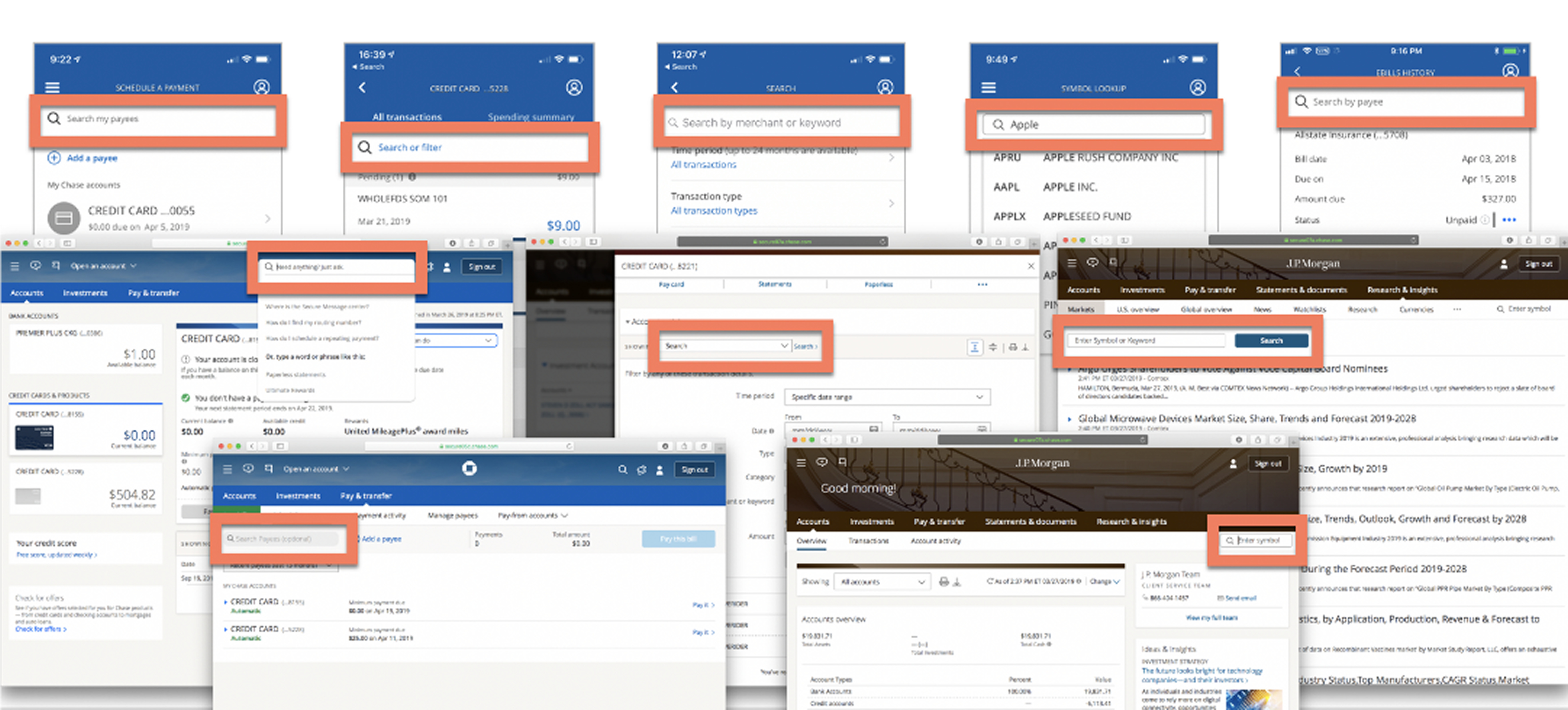Open hamburger menu on Symbol Lookup screen
Screen dimensions: 1568x710
[x=988, y=88]
